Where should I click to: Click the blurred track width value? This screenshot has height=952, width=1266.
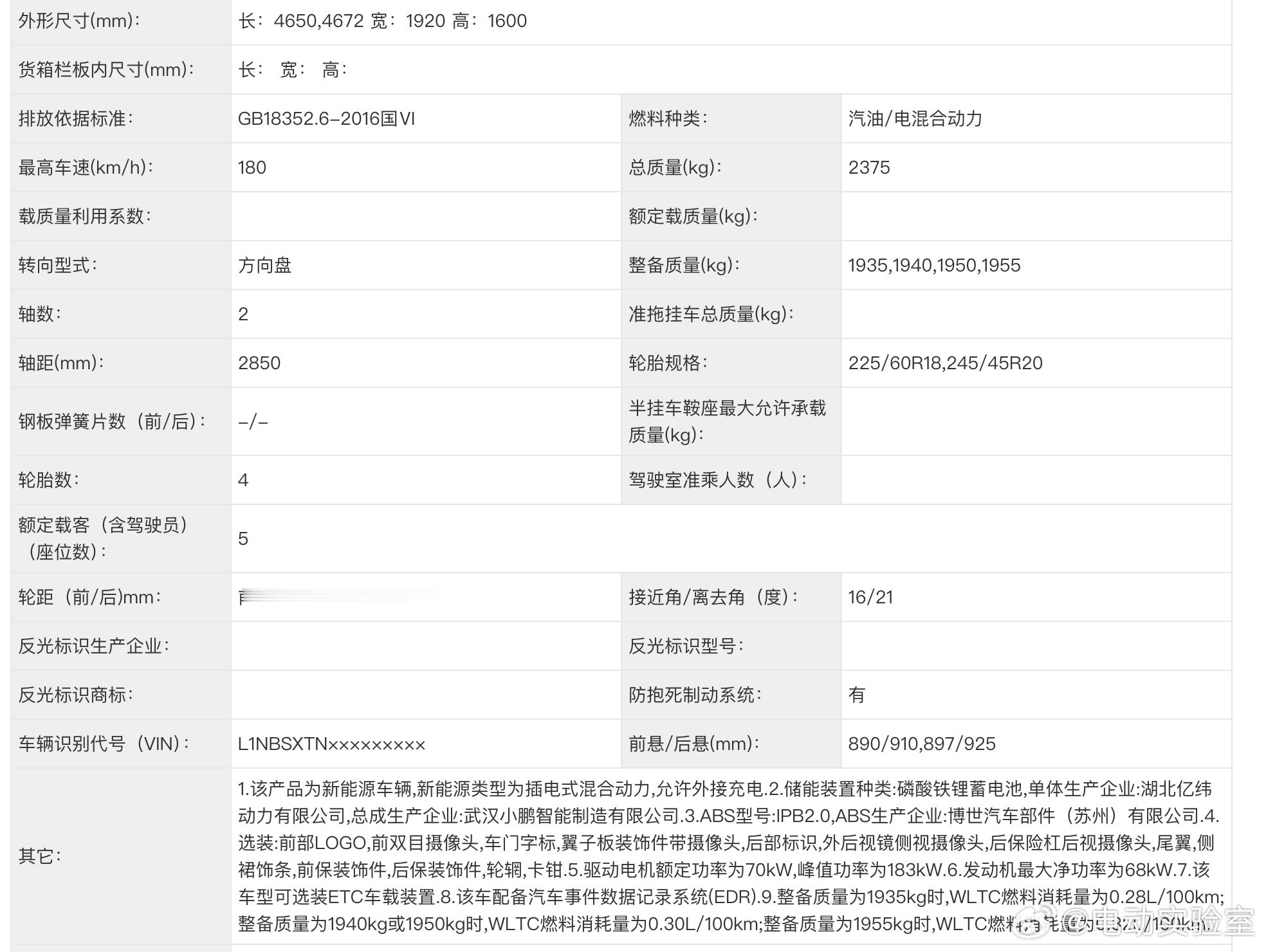coord(338,597)
